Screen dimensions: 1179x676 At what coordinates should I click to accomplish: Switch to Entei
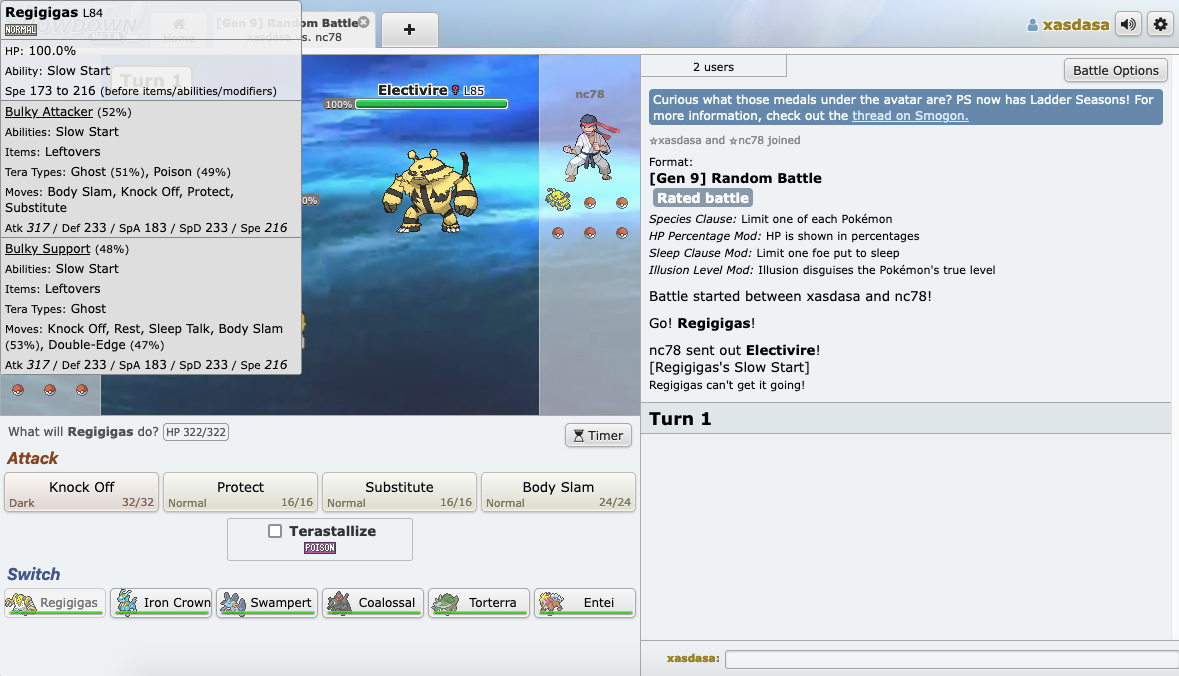[585, 603]
